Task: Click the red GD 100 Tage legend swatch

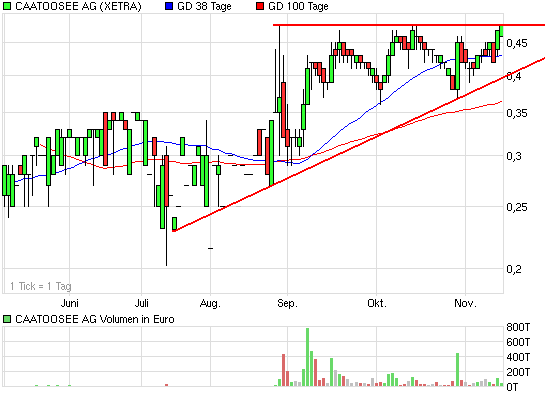Action: 260,6
